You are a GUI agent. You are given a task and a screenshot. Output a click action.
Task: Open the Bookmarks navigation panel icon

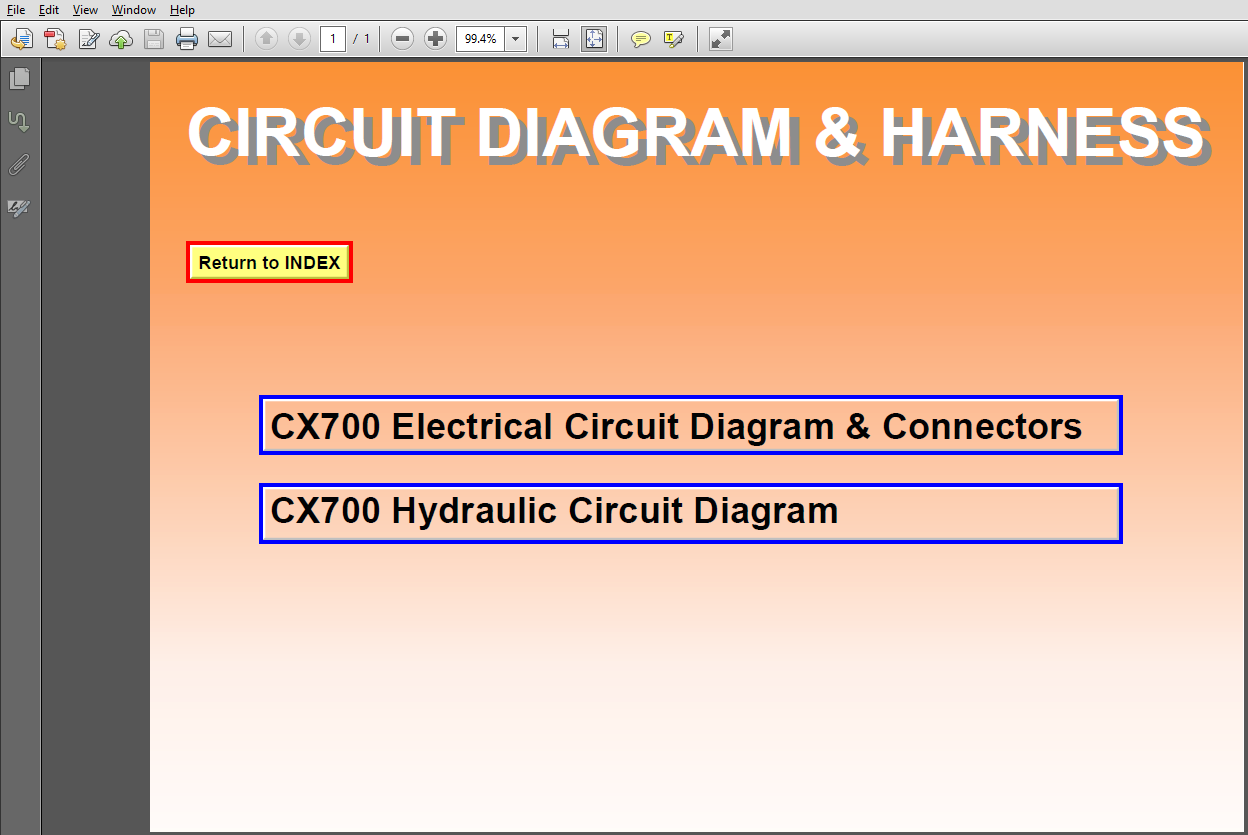point(19,122)
